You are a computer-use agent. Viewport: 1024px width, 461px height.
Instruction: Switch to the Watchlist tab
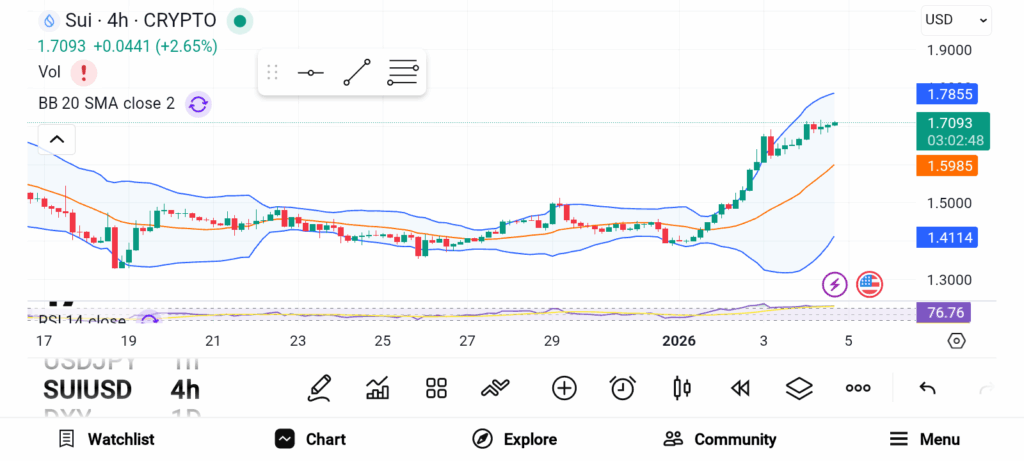click(x=106, y=439)
